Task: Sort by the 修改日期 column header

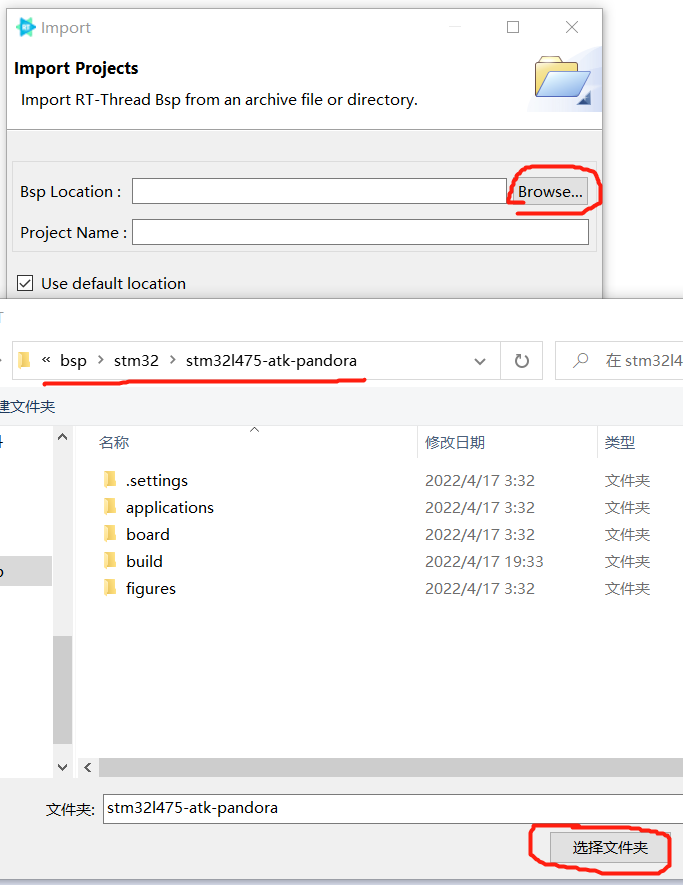Action: coord(454,442)
